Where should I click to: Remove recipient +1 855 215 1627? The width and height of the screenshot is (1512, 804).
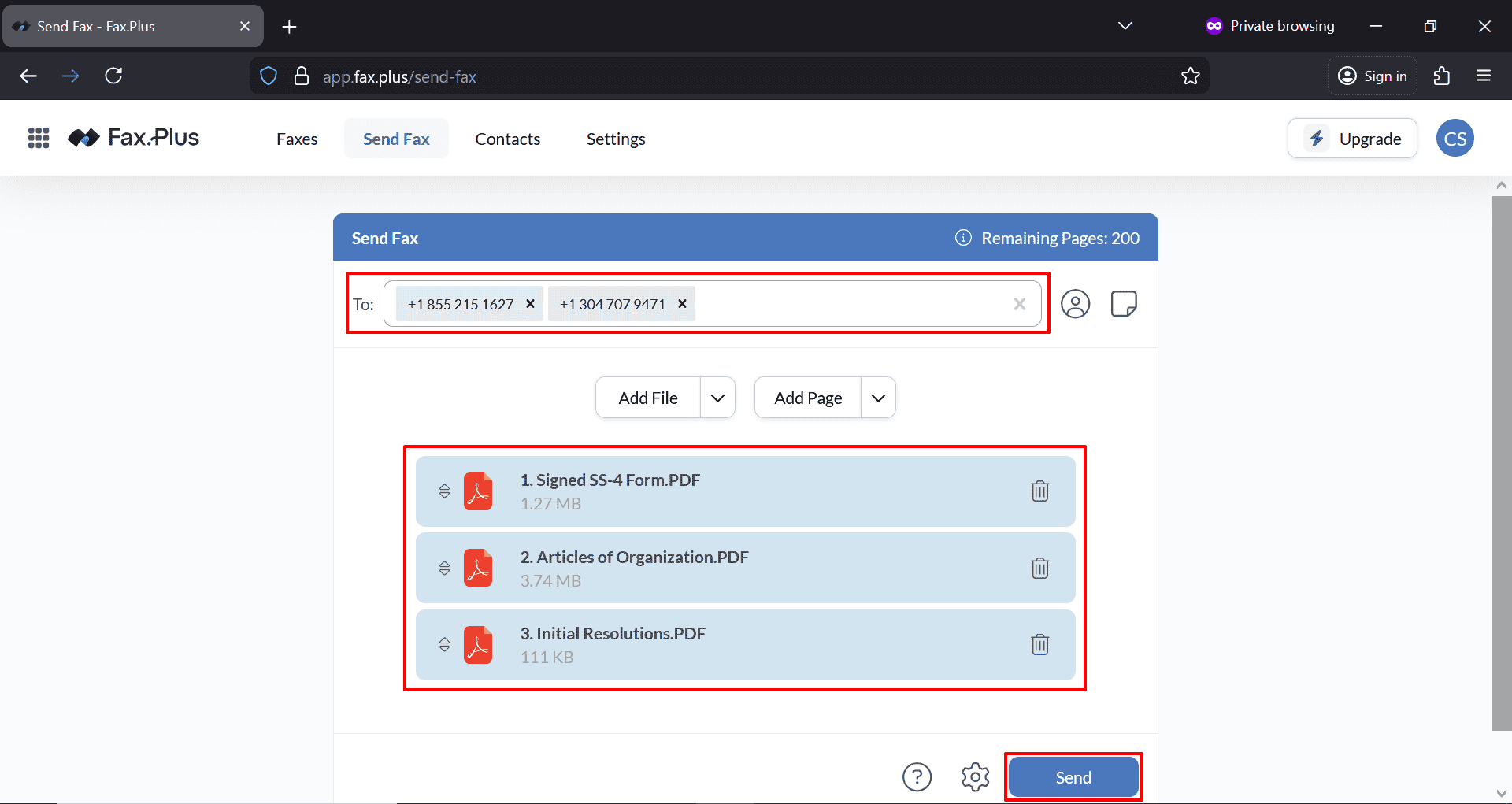click(530, 304)
